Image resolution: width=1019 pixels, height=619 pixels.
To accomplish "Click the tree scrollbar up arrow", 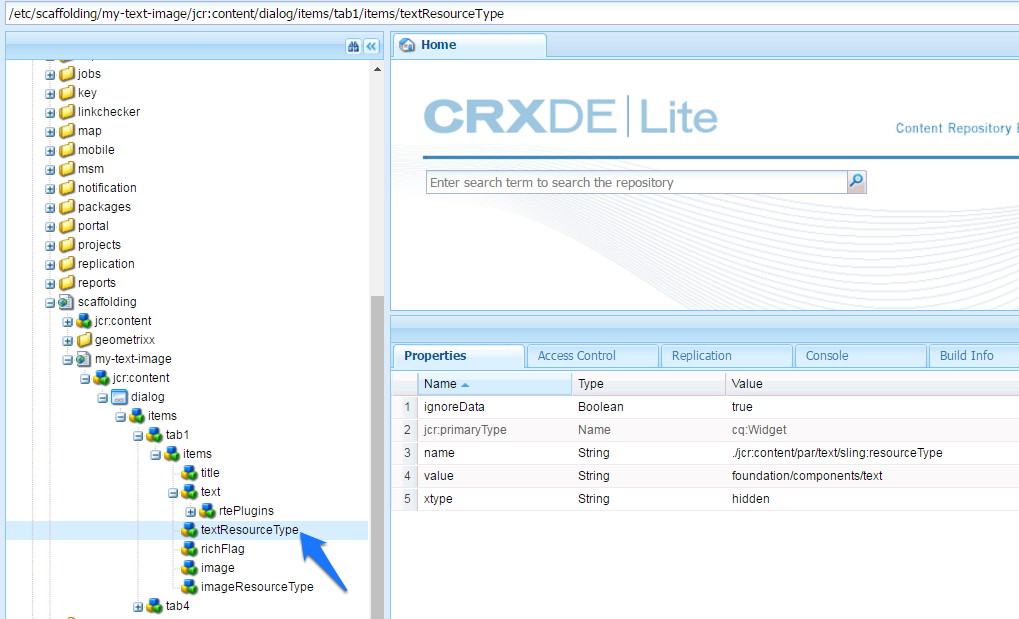I will pos(377,69).
